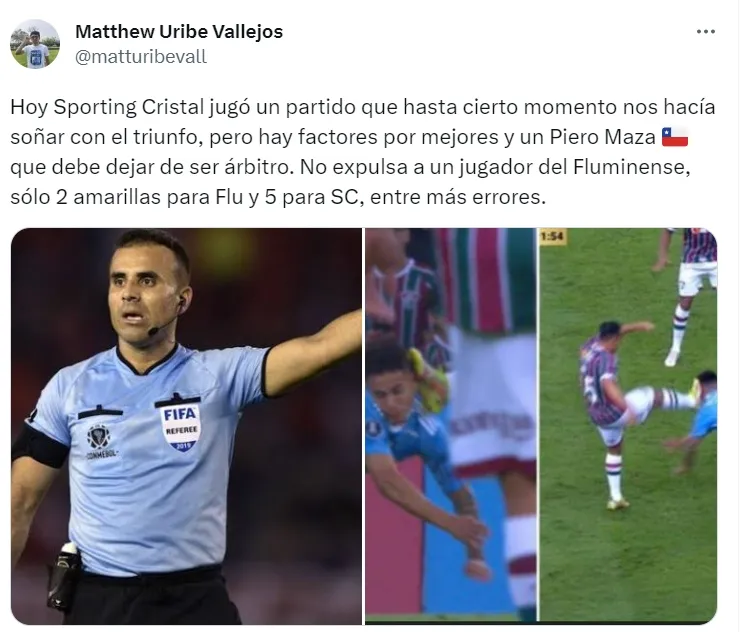Open the right image with 1:54 timestamp
This screenshot has height=632, width=745.
pos(628,426)
